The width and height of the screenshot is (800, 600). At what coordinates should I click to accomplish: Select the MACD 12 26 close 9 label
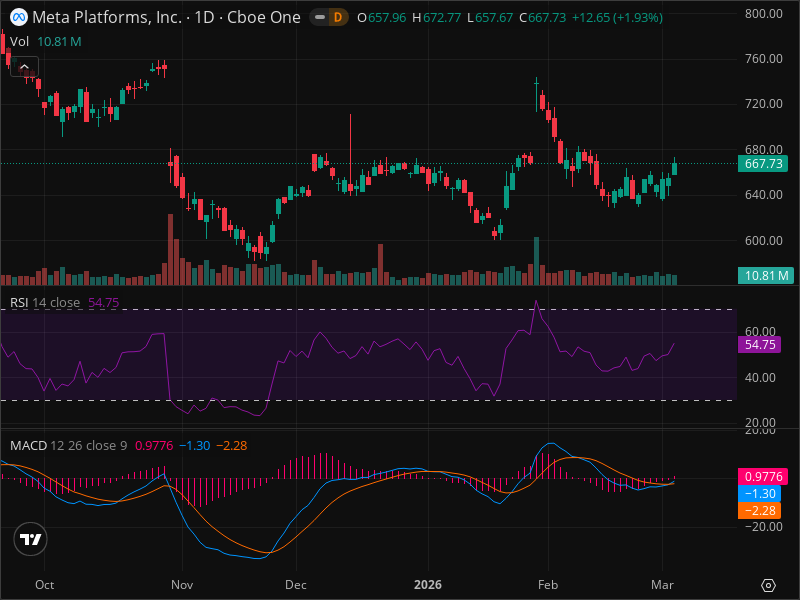[68, 445]
